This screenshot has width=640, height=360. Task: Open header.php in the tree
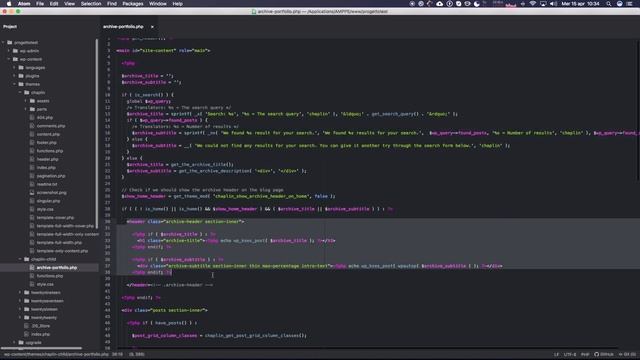point(47,159)
